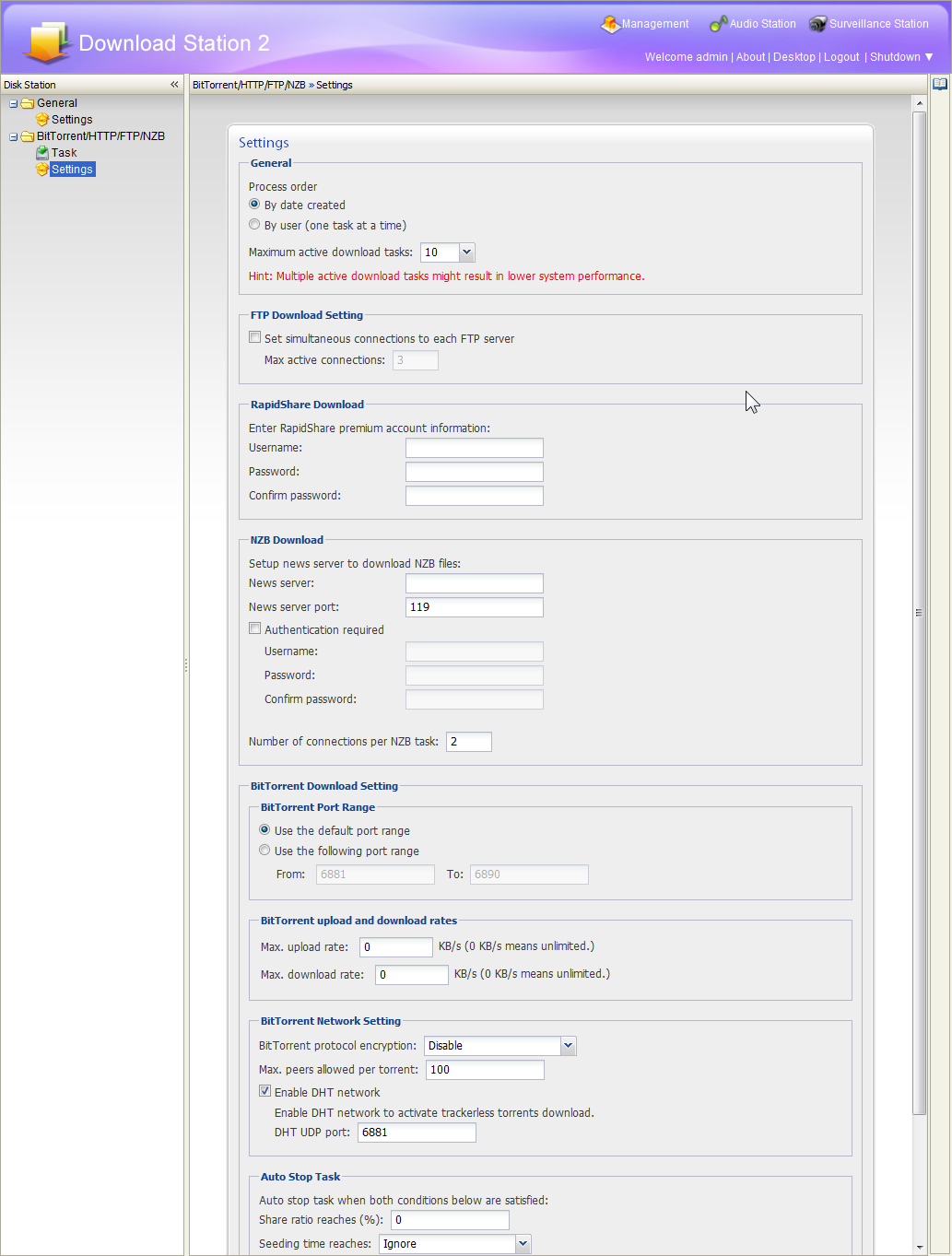This screenshot has width=952, height=1256.
Task: Select By user (one task at a time)
Action: pyautogui.click(x=254, y=225)
